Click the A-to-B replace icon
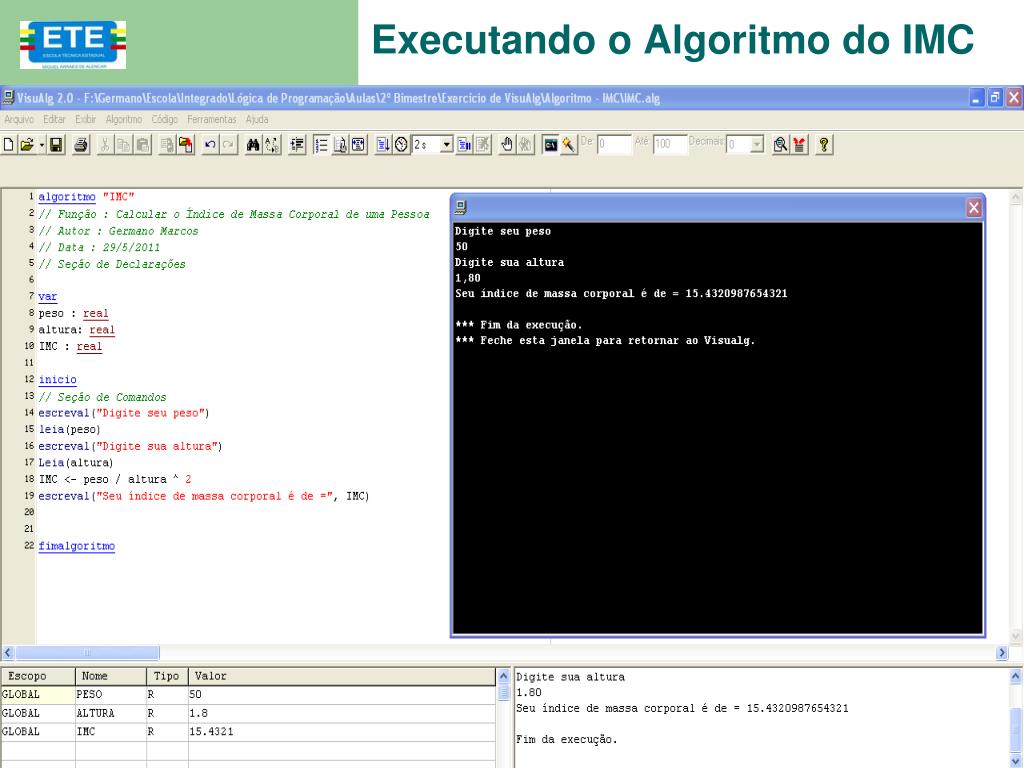The width and height of the screenshot is (1024, 768). click(x=272, y=144)
